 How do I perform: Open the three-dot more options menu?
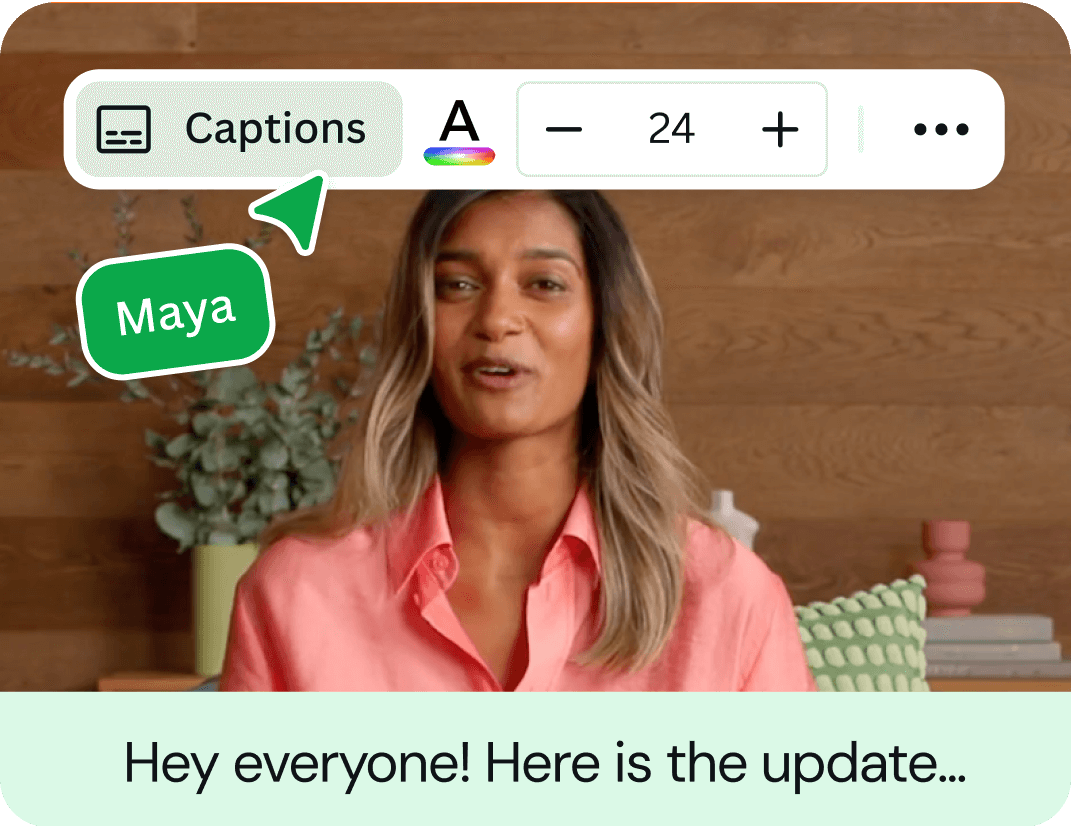[941, 129]
